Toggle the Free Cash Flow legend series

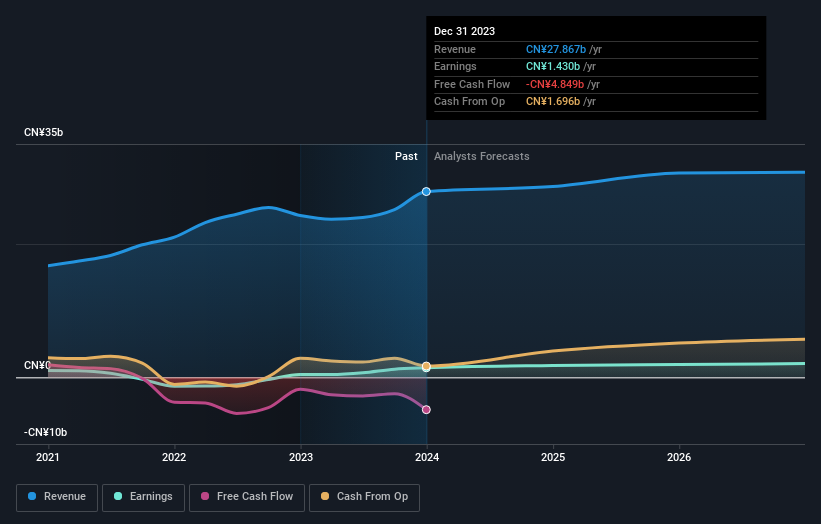point(247,497)
